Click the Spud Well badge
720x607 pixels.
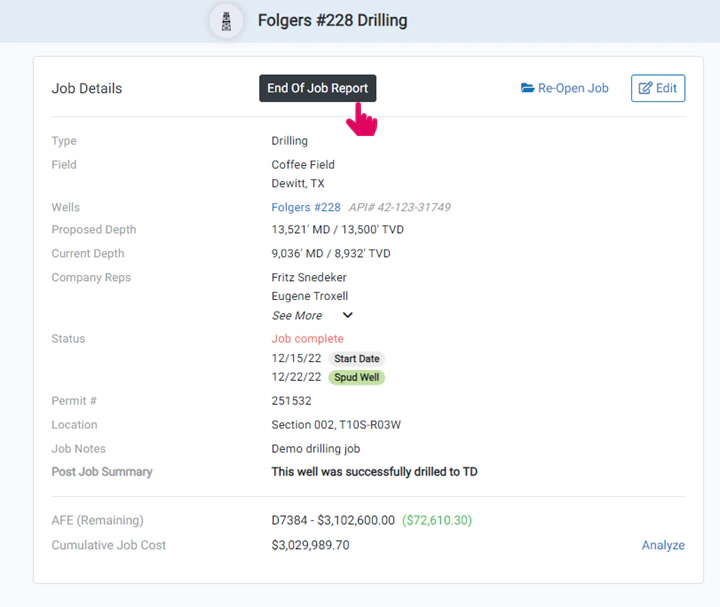(356, 377)
